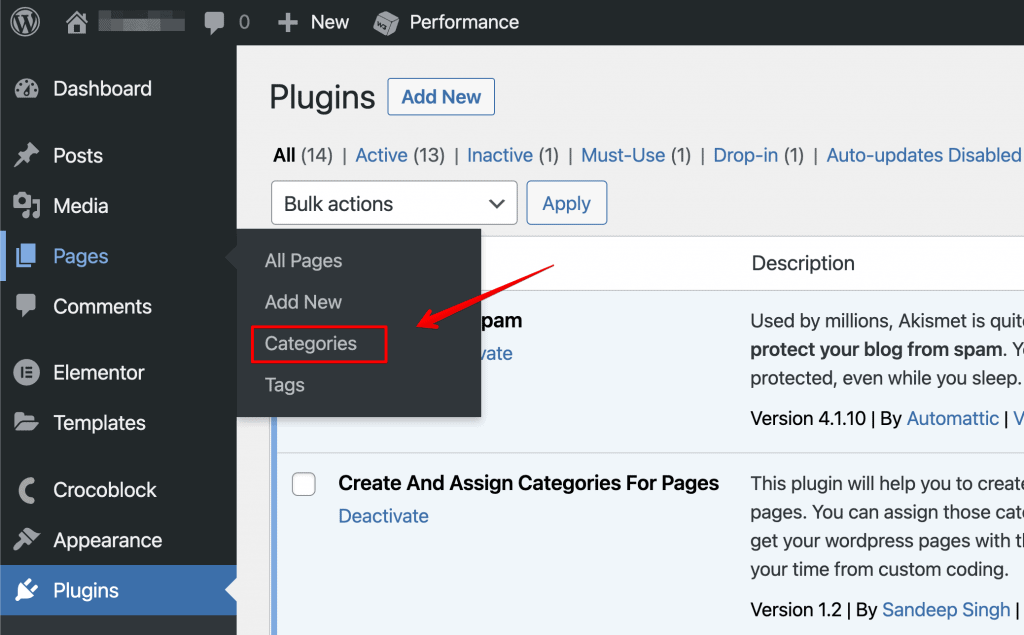Image resolution: width=1024 pixels, height=635 pixels.
Task: Click the Media library icon
Action: (27, 205)
